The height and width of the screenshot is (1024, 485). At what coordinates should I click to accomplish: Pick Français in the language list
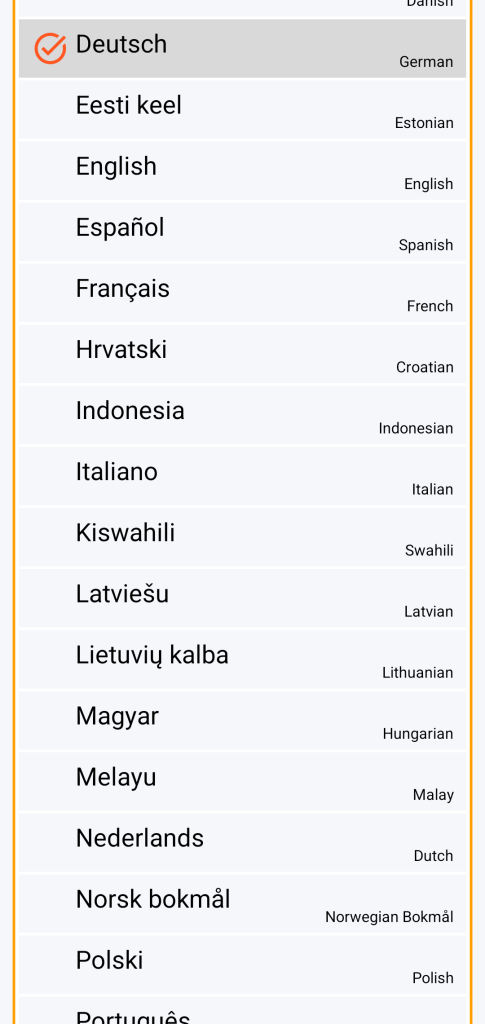coord(242,293)
